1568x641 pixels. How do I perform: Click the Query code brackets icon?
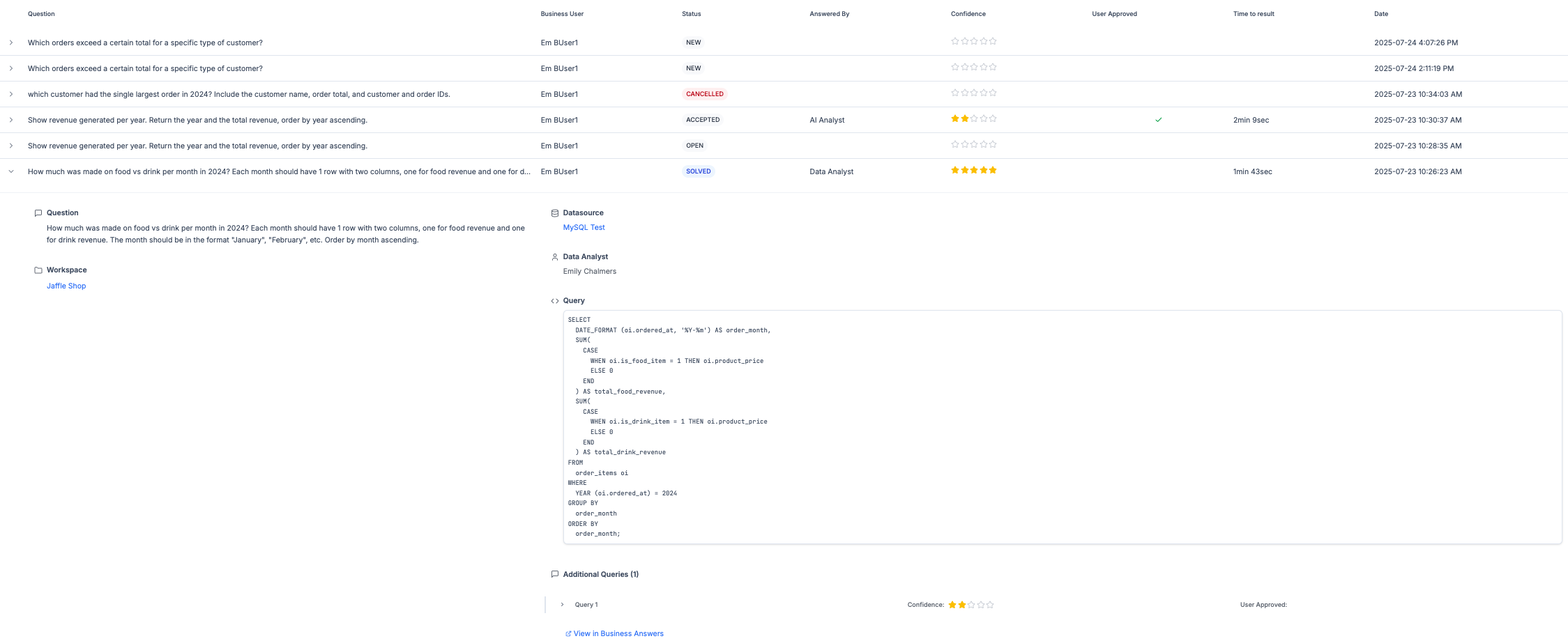(x=555, y=301)
